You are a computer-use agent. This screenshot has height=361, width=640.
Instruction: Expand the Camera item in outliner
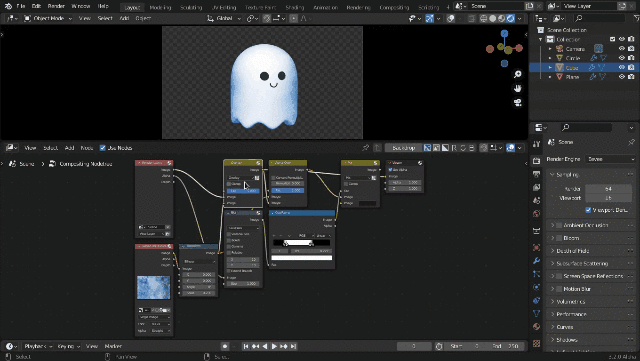point(550,49)
